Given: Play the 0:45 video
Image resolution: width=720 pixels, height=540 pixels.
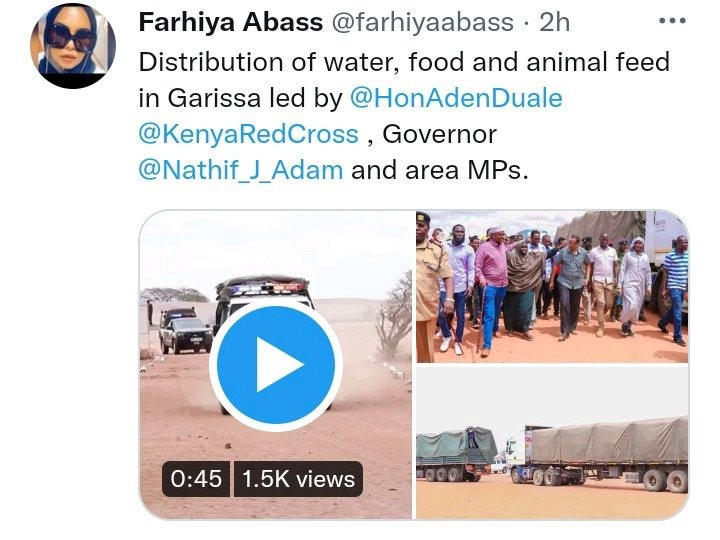Looking at the screenshot, I should pyautogui.click(x=276, y=365).
